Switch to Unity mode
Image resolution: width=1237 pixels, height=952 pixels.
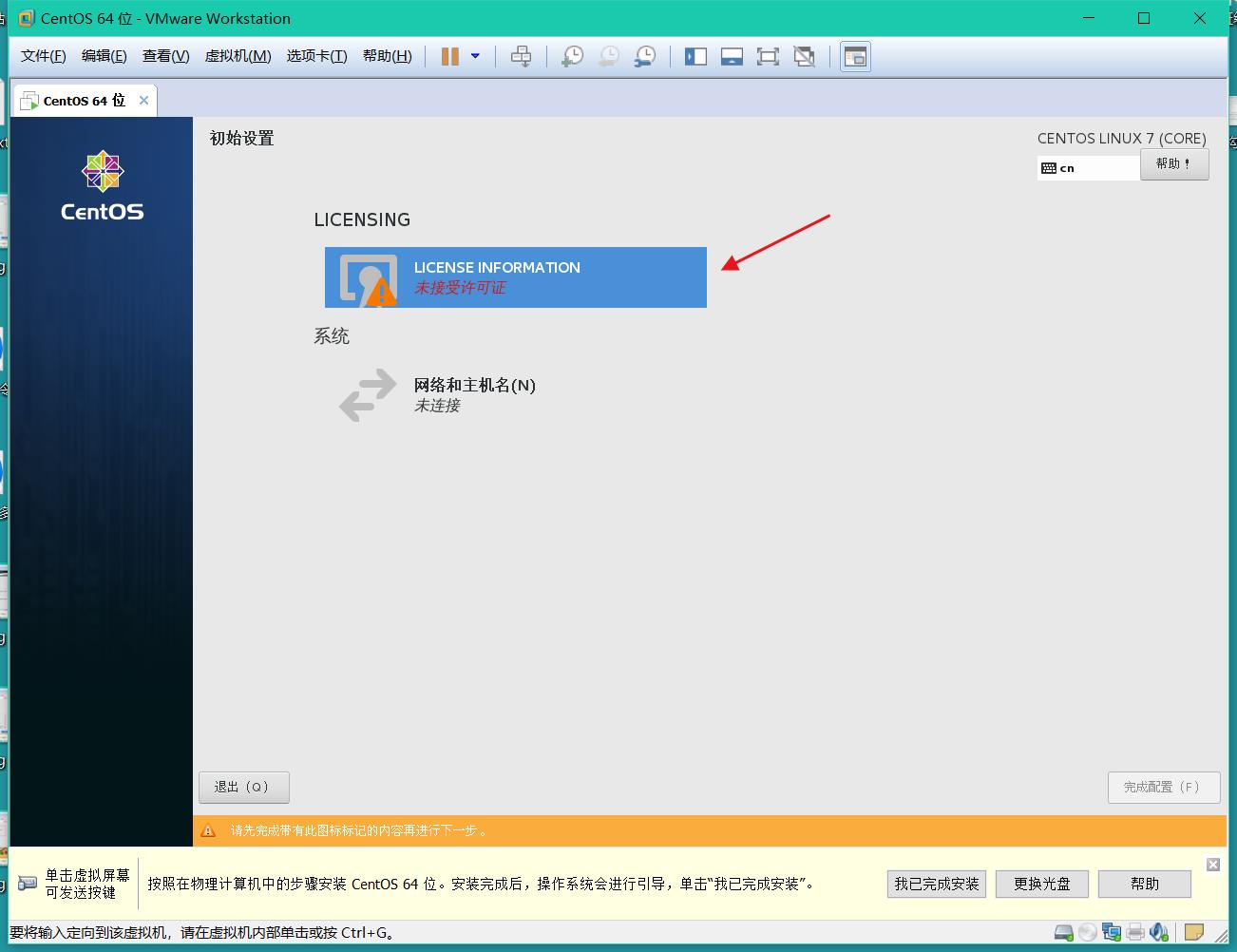point(804,56)
